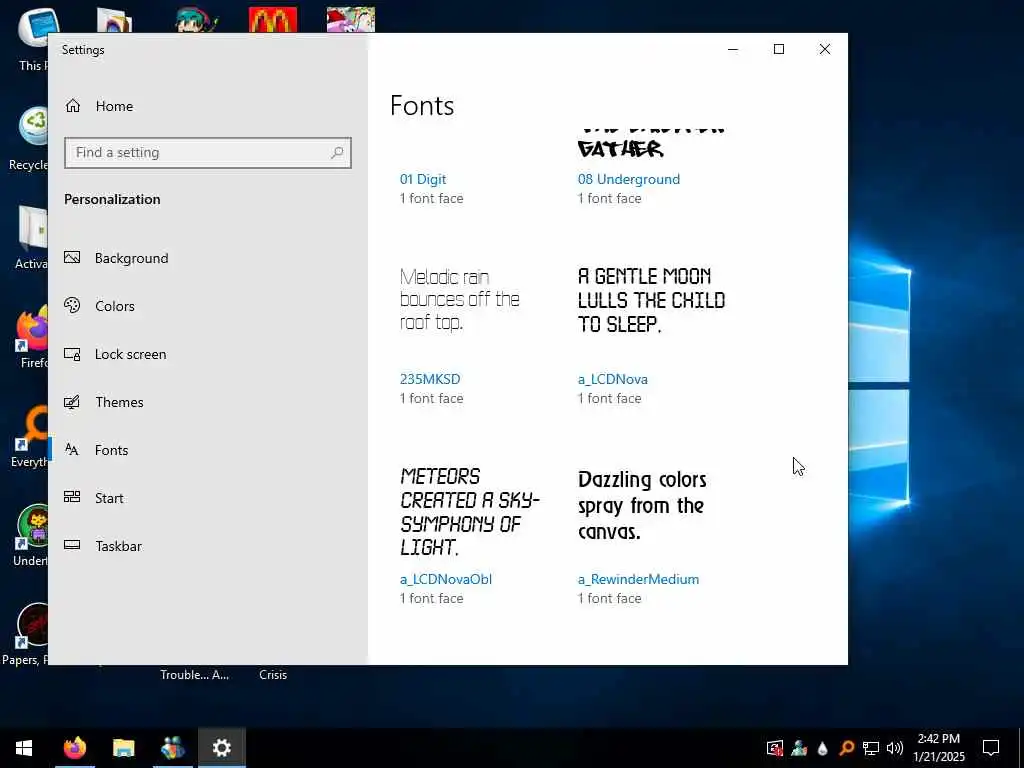1024x768 pixels.
Task: Close the Settings window
Action: point(825,49)
